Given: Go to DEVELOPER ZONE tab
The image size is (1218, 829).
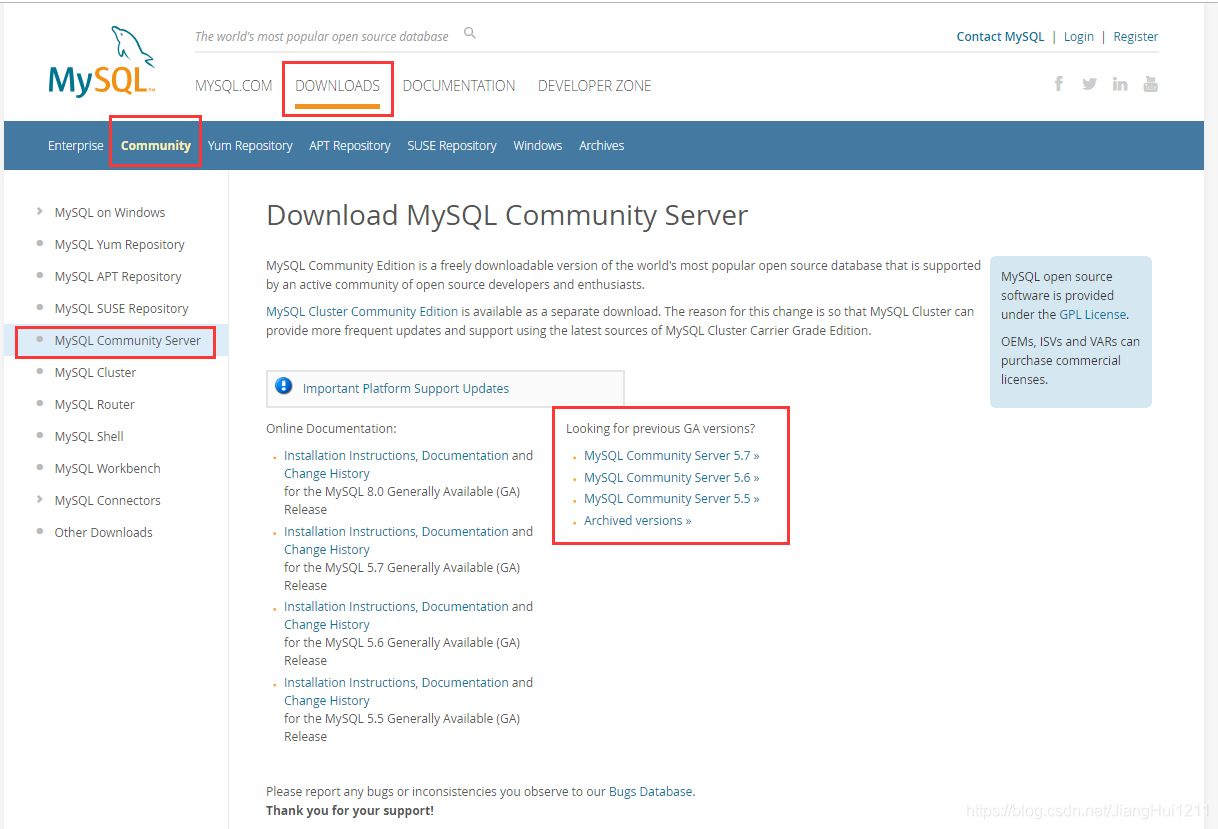Looking at the screenshot, I should click(595, 86).
